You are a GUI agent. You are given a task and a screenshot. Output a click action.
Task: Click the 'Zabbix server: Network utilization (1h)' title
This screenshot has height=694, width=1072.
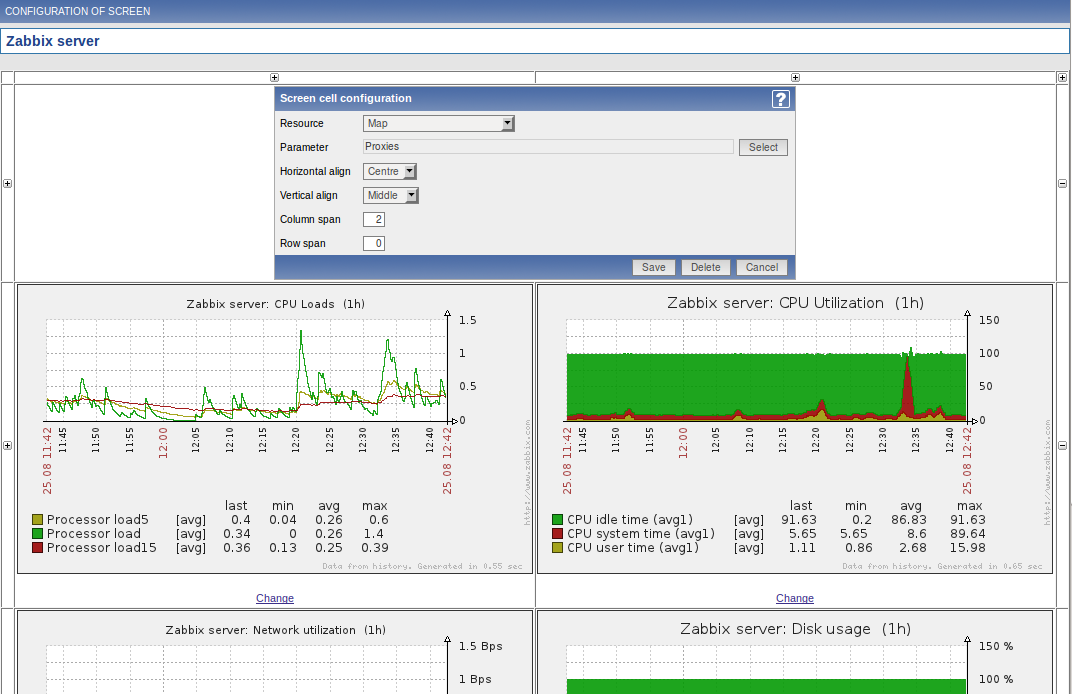click(x=276, y=630)
